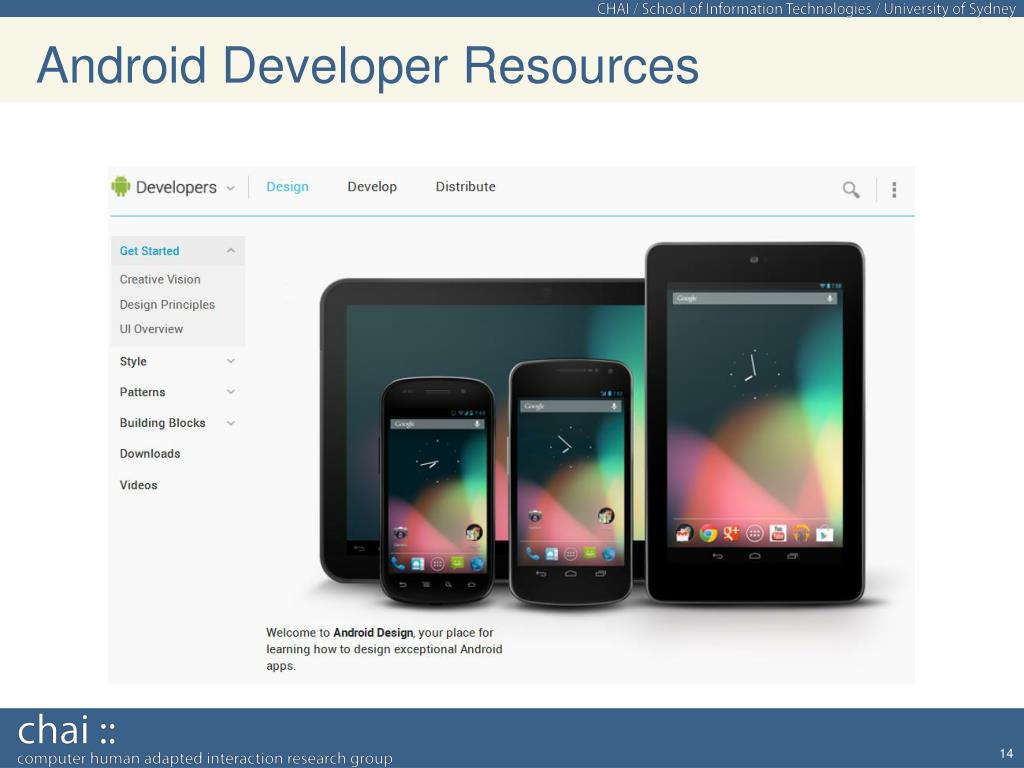Click YouTube icon on Nexus 7 tablet
1024x768 pixels.
coord(778,534)
